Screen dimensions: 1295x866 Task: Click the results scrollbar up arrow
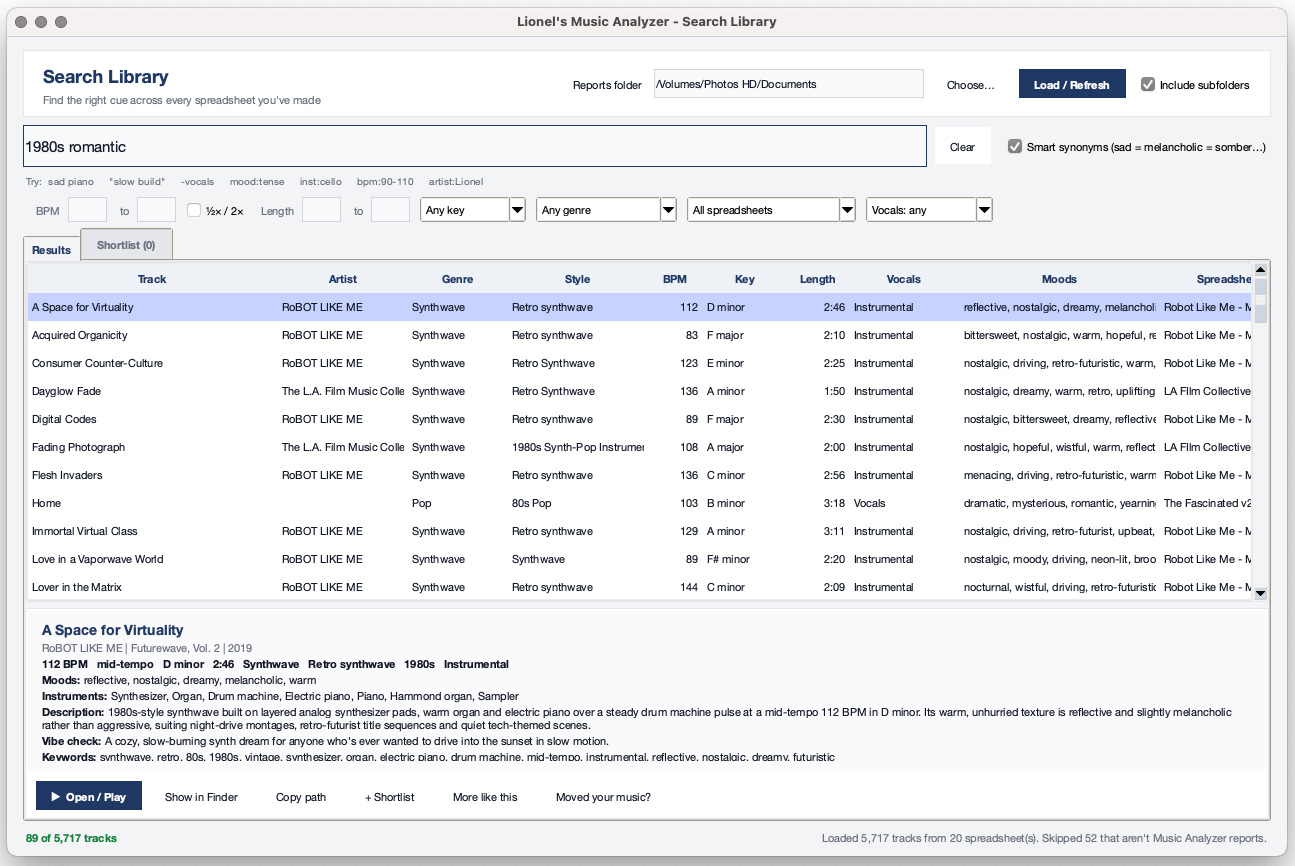(1260, 269)
